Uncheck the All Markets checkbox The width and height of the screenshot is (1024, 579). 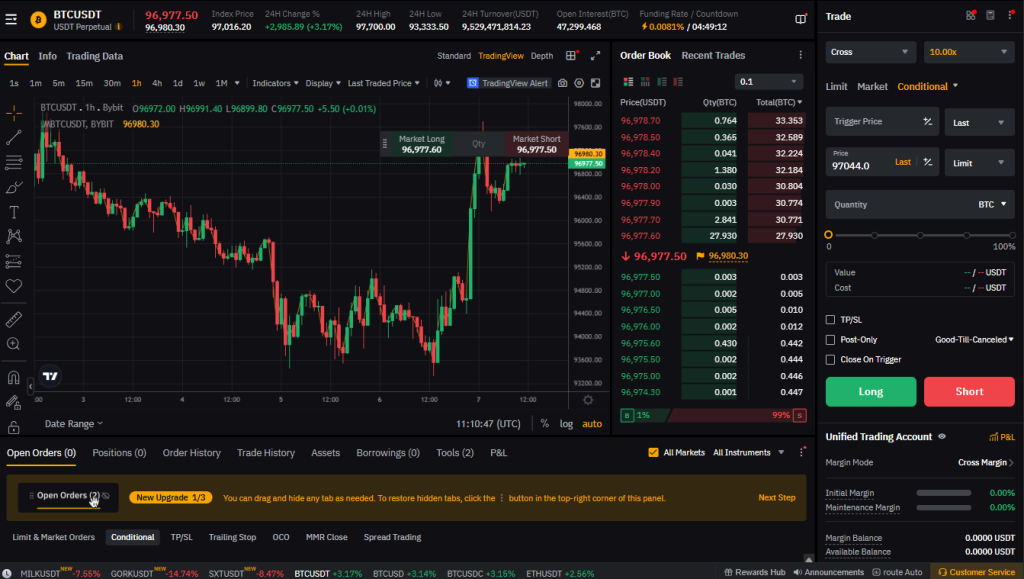click(x=654, y=453)
